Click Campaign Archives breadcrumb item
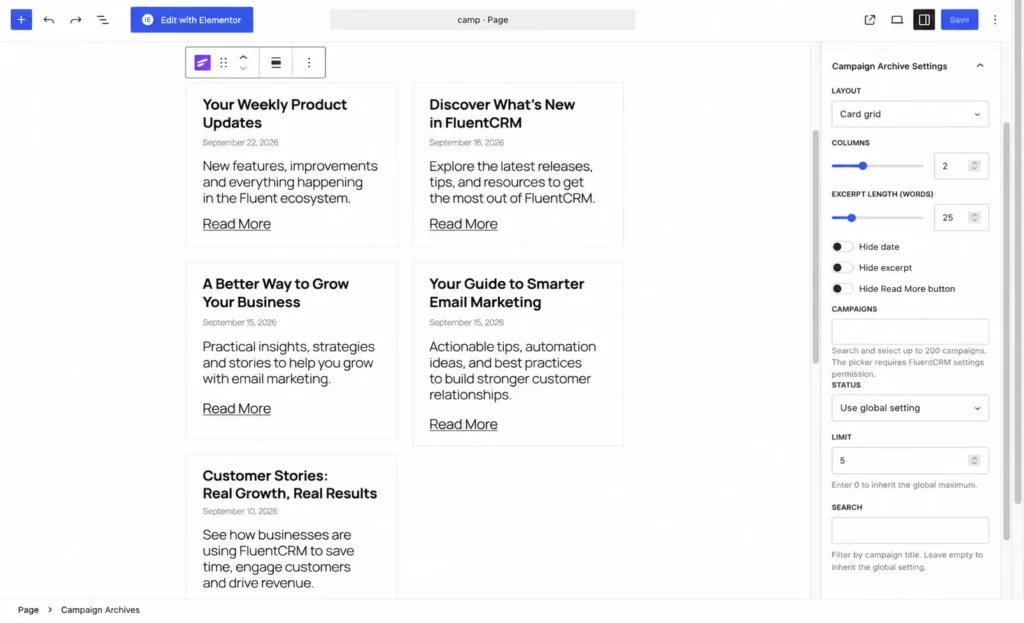This screenshot has width=1024, height=623. tap(100, 609)
